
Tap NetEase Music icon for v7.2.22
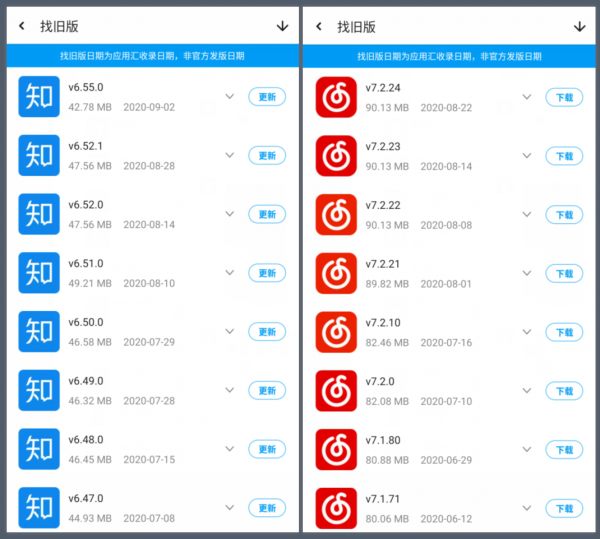(336, 215)
